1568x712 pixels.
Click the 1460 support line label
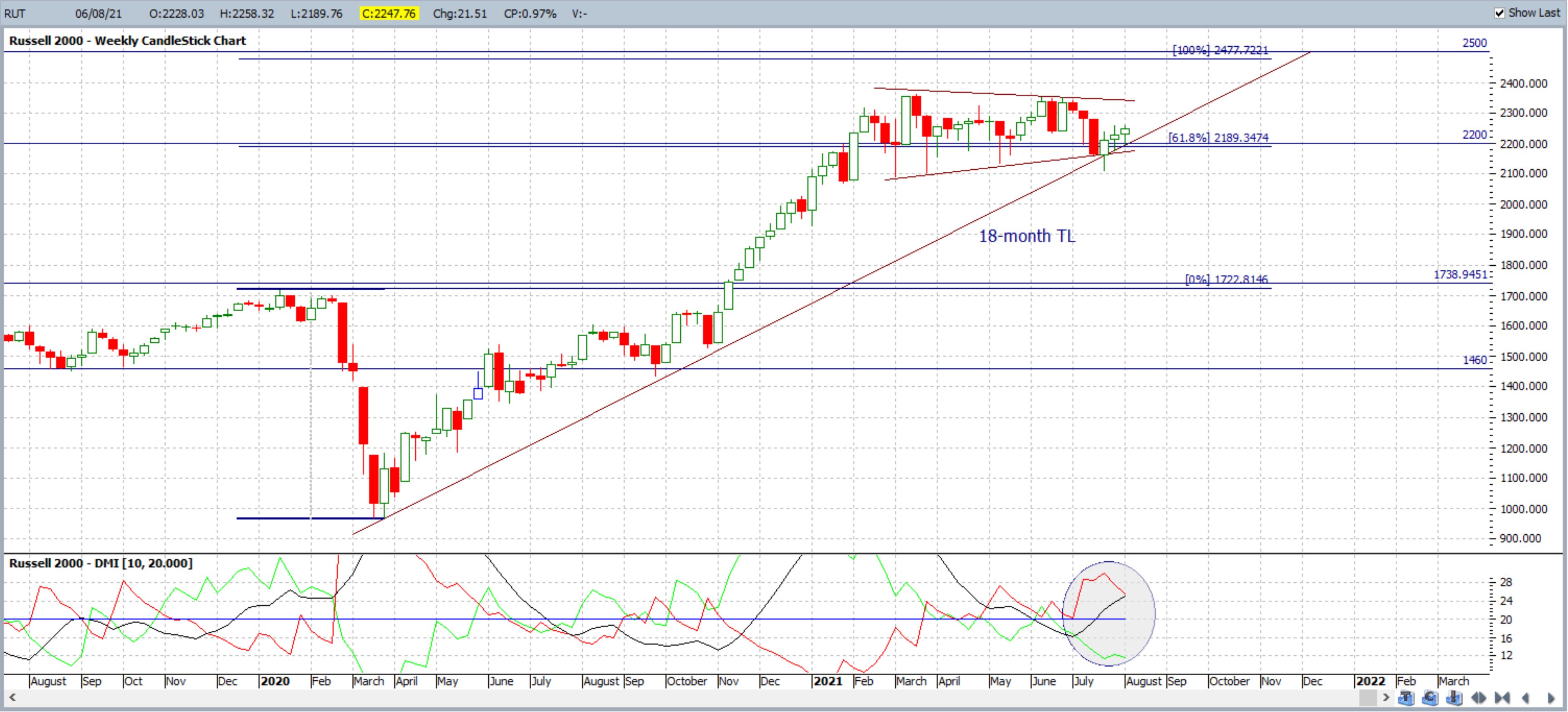(x=1474, y=360)
